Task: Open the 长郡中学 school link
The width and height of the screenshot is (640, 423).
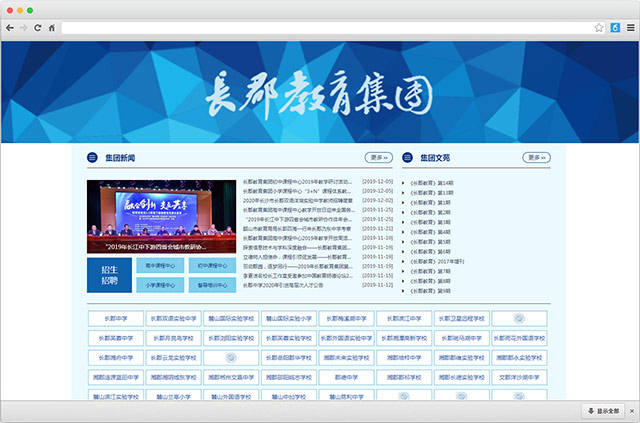Action: tap(115, 319)
